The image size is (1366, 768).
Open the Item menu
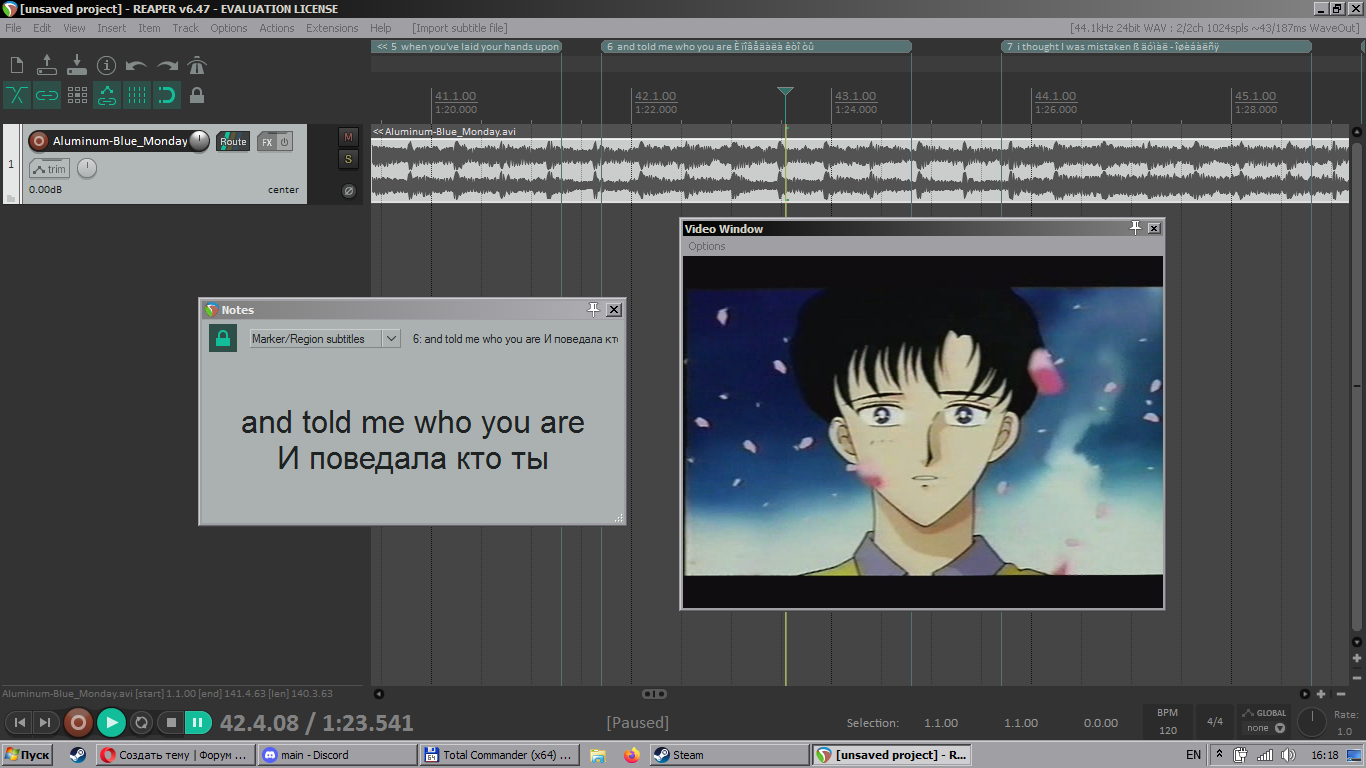pyautogui.click(x=149, y=28)
